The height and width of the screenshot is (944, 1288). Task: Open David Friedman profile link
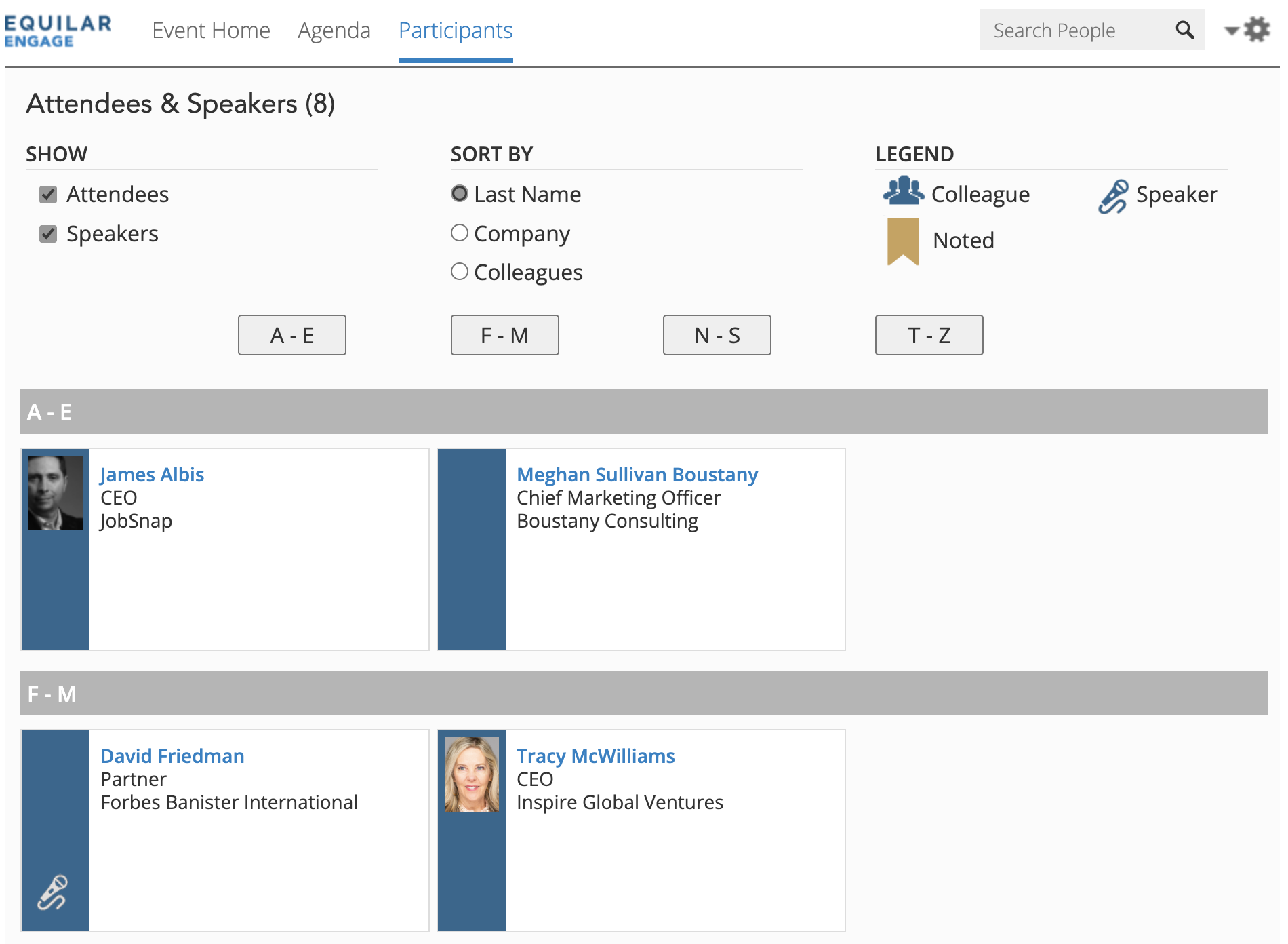172,756
